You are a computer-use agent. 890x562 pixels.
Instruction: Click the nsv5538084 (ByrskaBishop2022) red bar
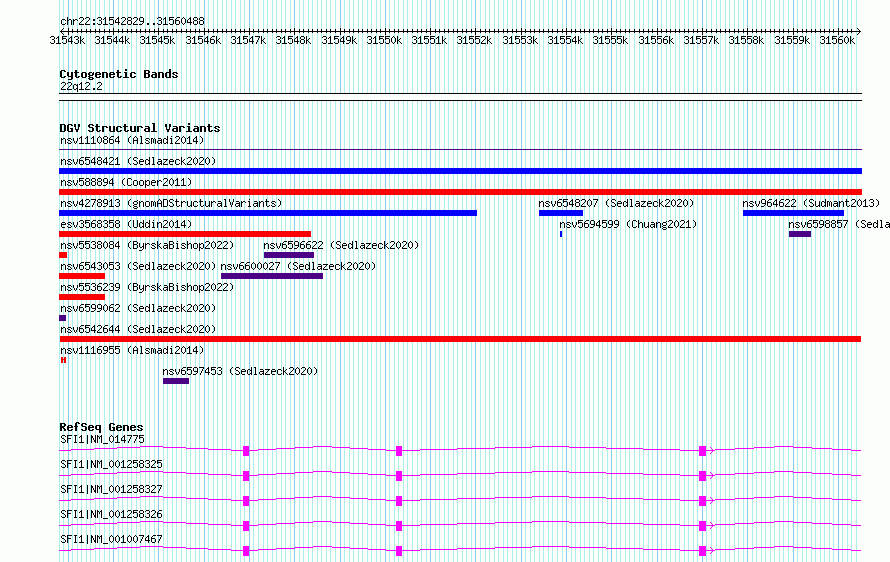[x=63, y=255]
